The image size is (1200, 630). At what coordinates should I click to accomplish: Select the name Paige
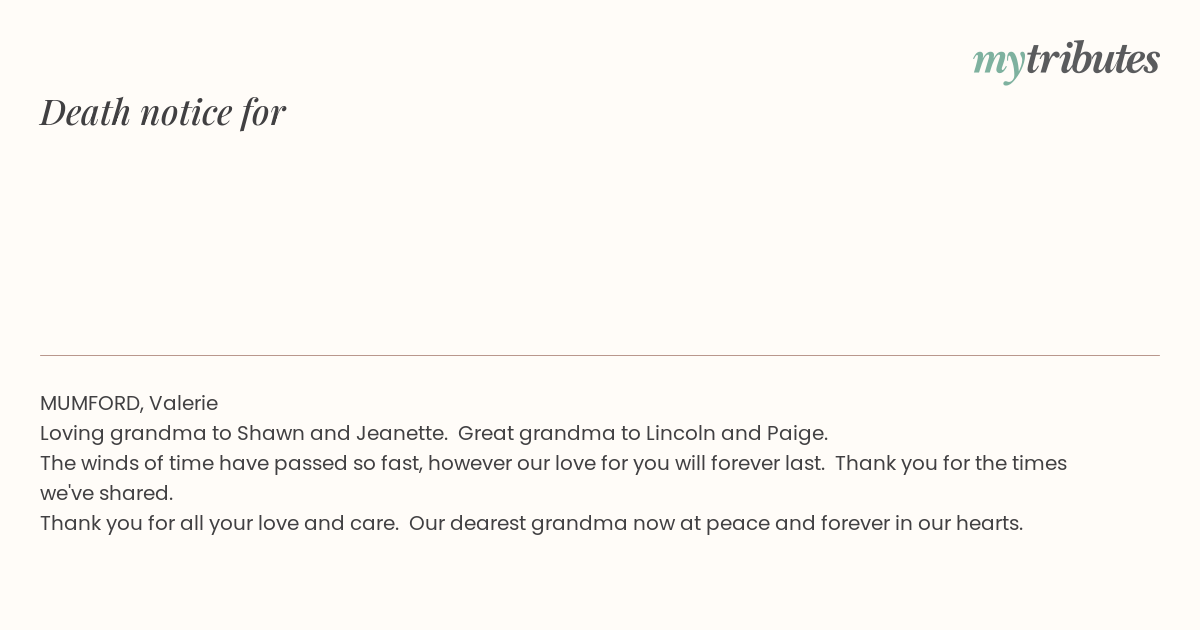pos(796,434)
